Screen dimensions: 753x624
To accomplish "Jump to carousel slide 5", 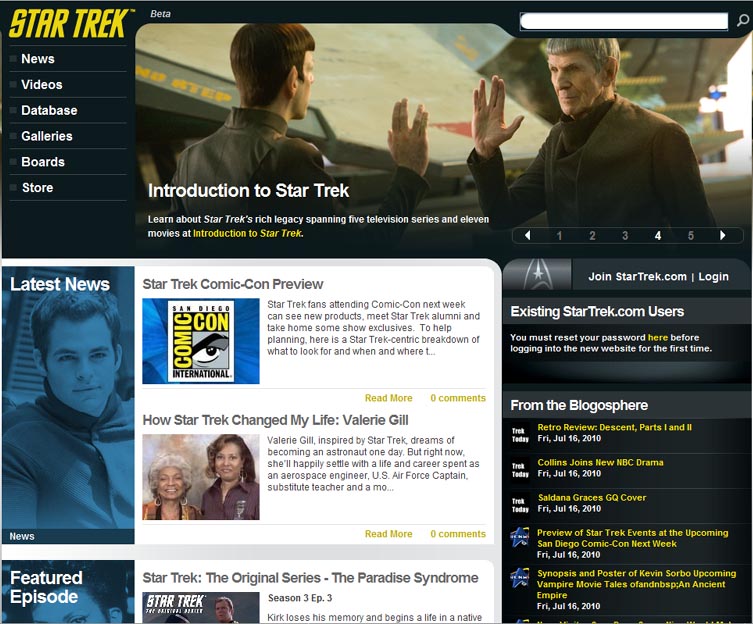I will [691, 236].
